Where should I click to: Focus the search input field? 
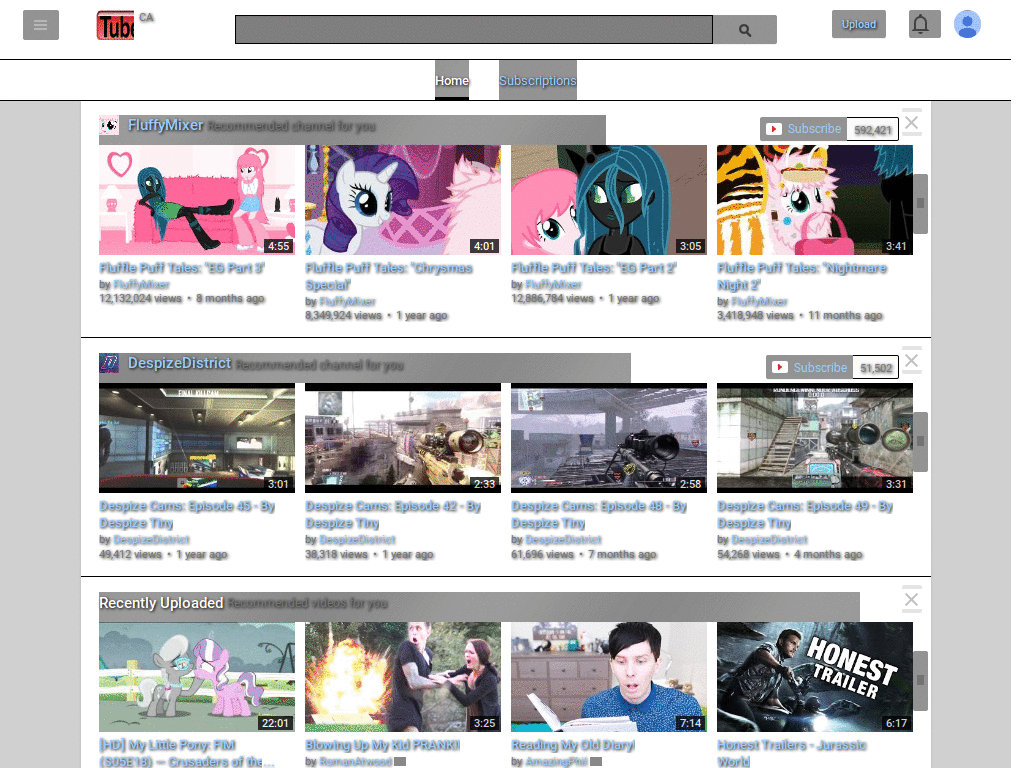[x=473, y=29]
